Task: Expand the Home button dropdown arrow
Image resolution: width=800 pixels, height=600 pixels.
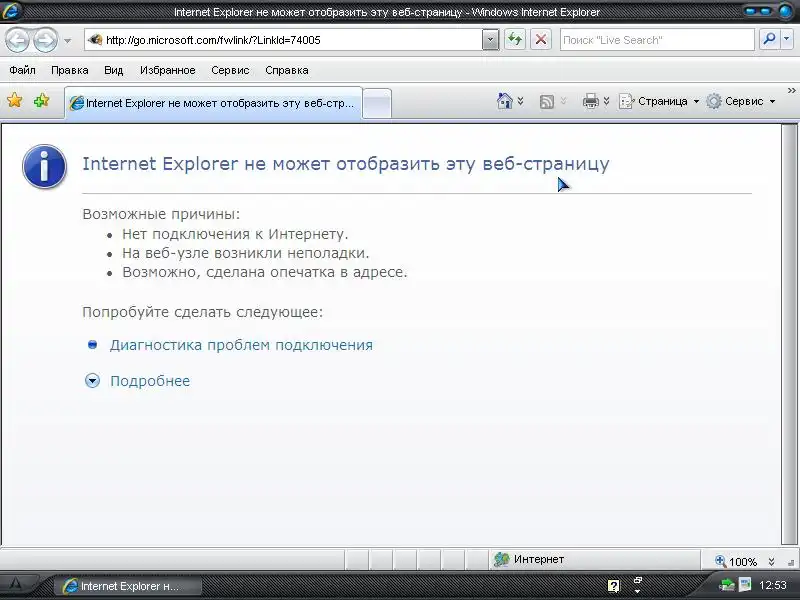Action: pos(520,101)
